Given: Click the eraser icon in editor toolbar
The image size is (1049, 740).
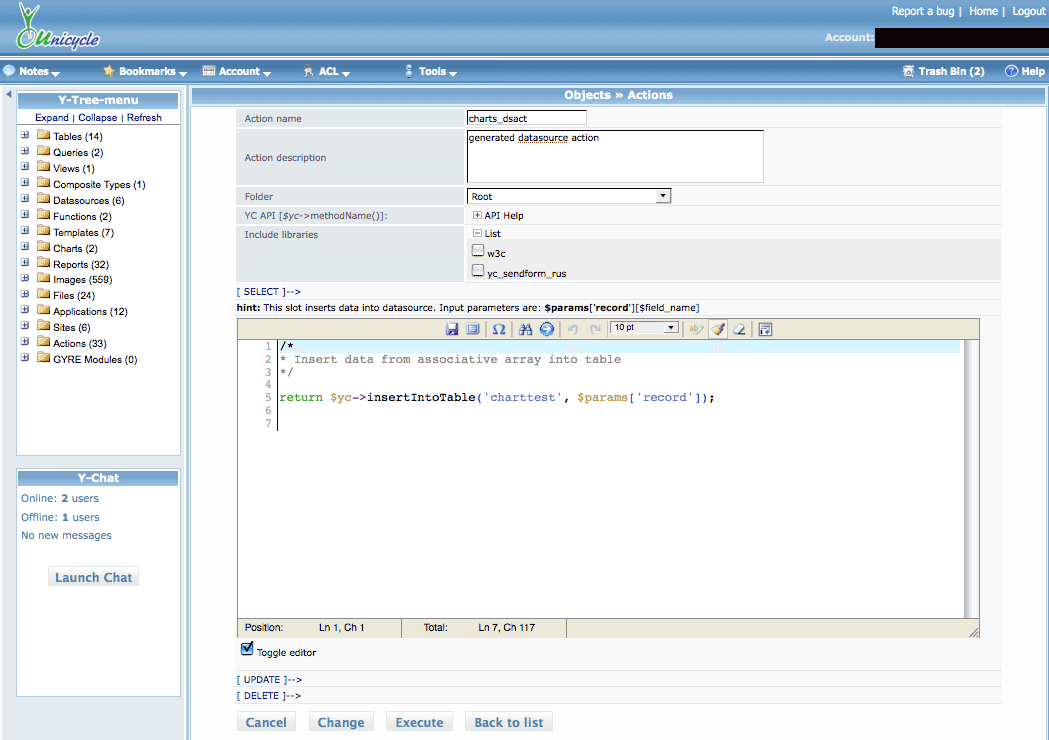Looking at the screenshot, I should tap(739, 329).
